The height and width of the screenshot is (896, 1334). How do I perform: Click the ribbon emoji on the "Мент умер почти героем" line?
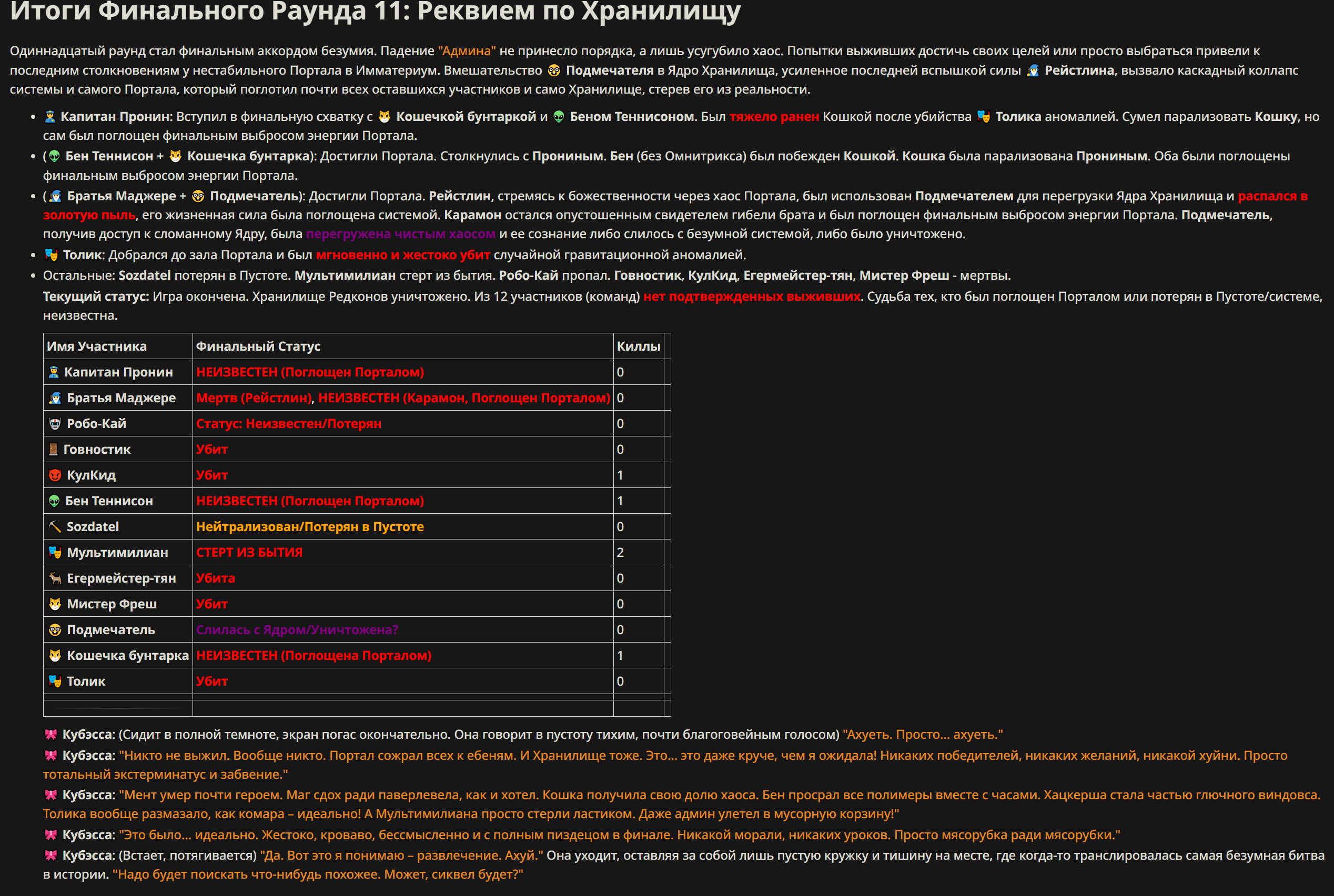(x=51, y=795)
